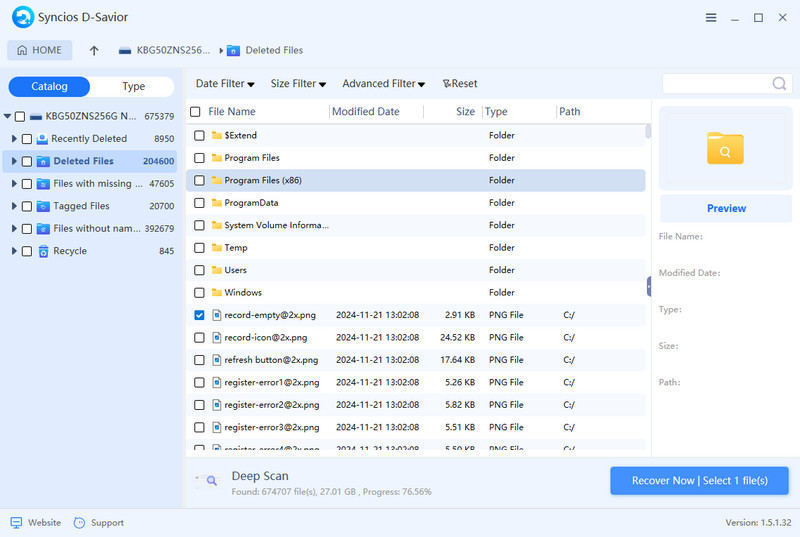The height and width of the screenshot is (537, 800).
Task: Open the Website link icon
Action: point(16,523)
